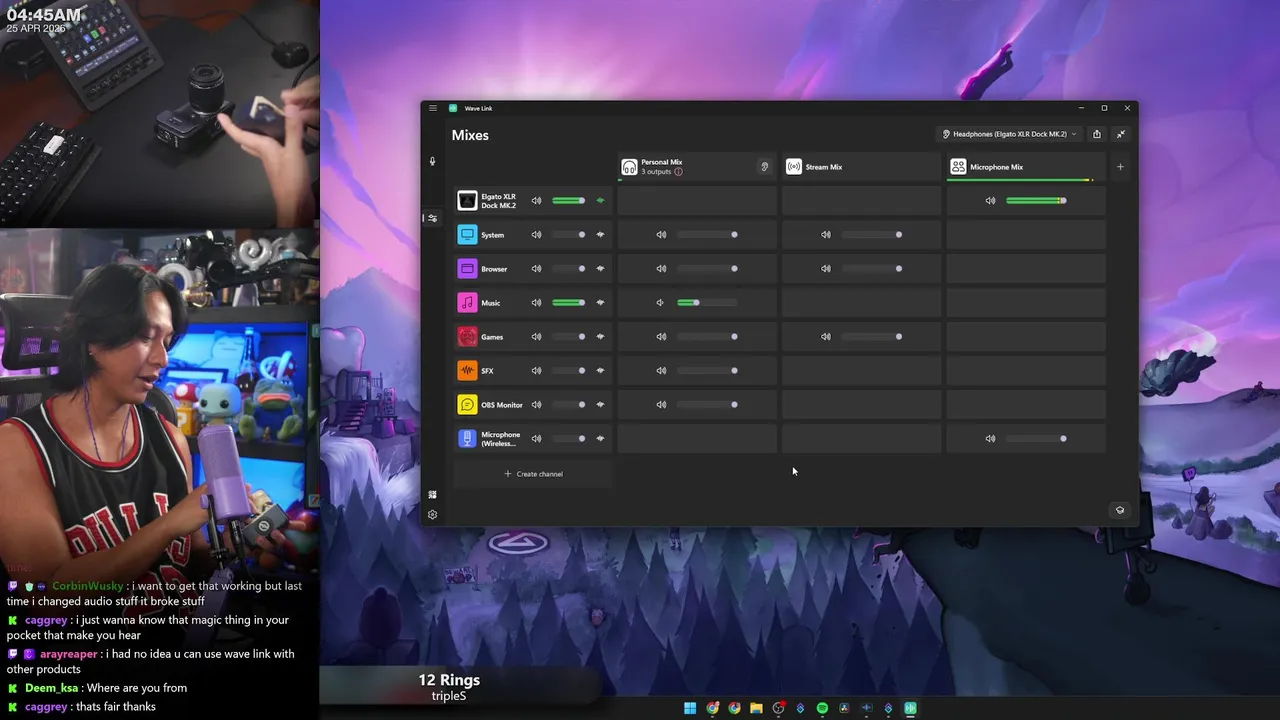The width and height of the screenshot is (1280, 720).
Task: Click the yellow OBS Monitor channel icon
Action: [467, 405]
